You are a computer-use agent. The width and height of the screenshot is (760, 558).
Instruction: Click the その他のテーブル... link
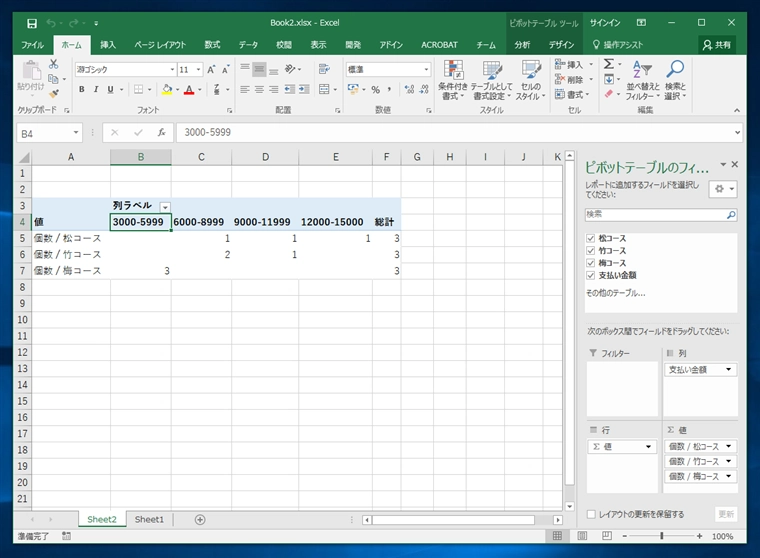(x=616, y=293)
